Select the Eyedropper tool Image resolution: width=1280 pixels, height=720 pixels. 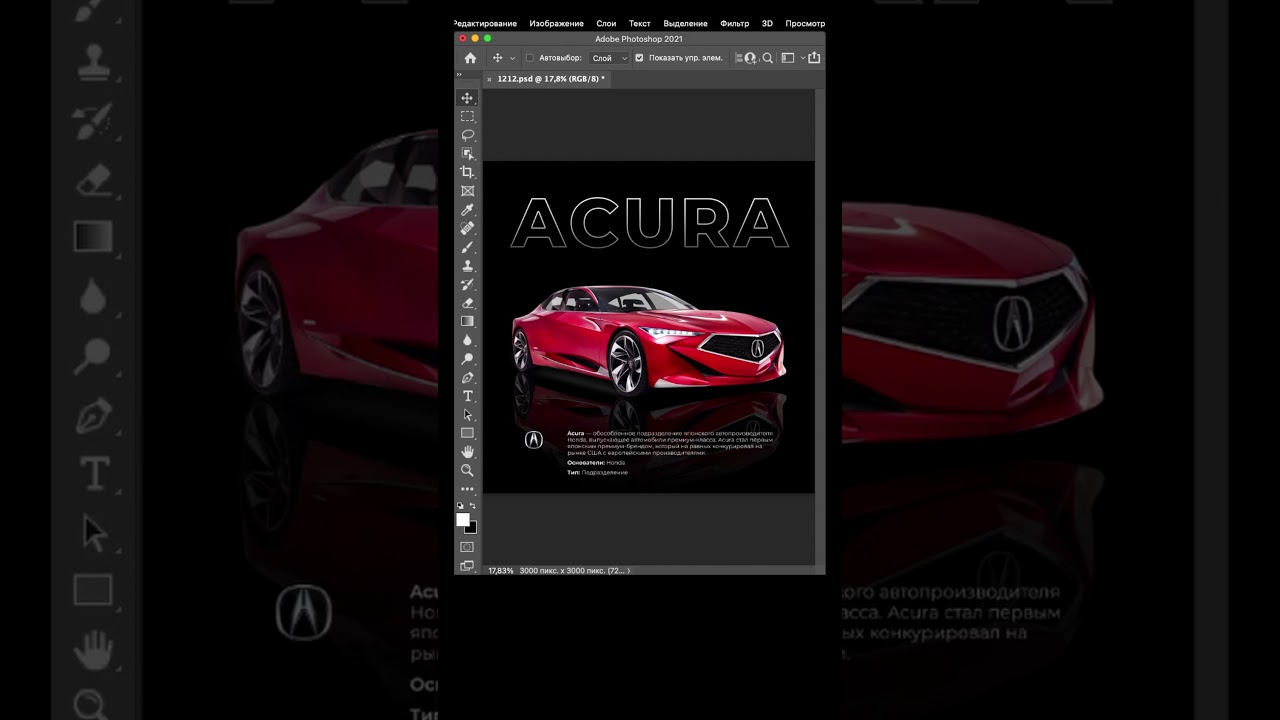(467, 209)
